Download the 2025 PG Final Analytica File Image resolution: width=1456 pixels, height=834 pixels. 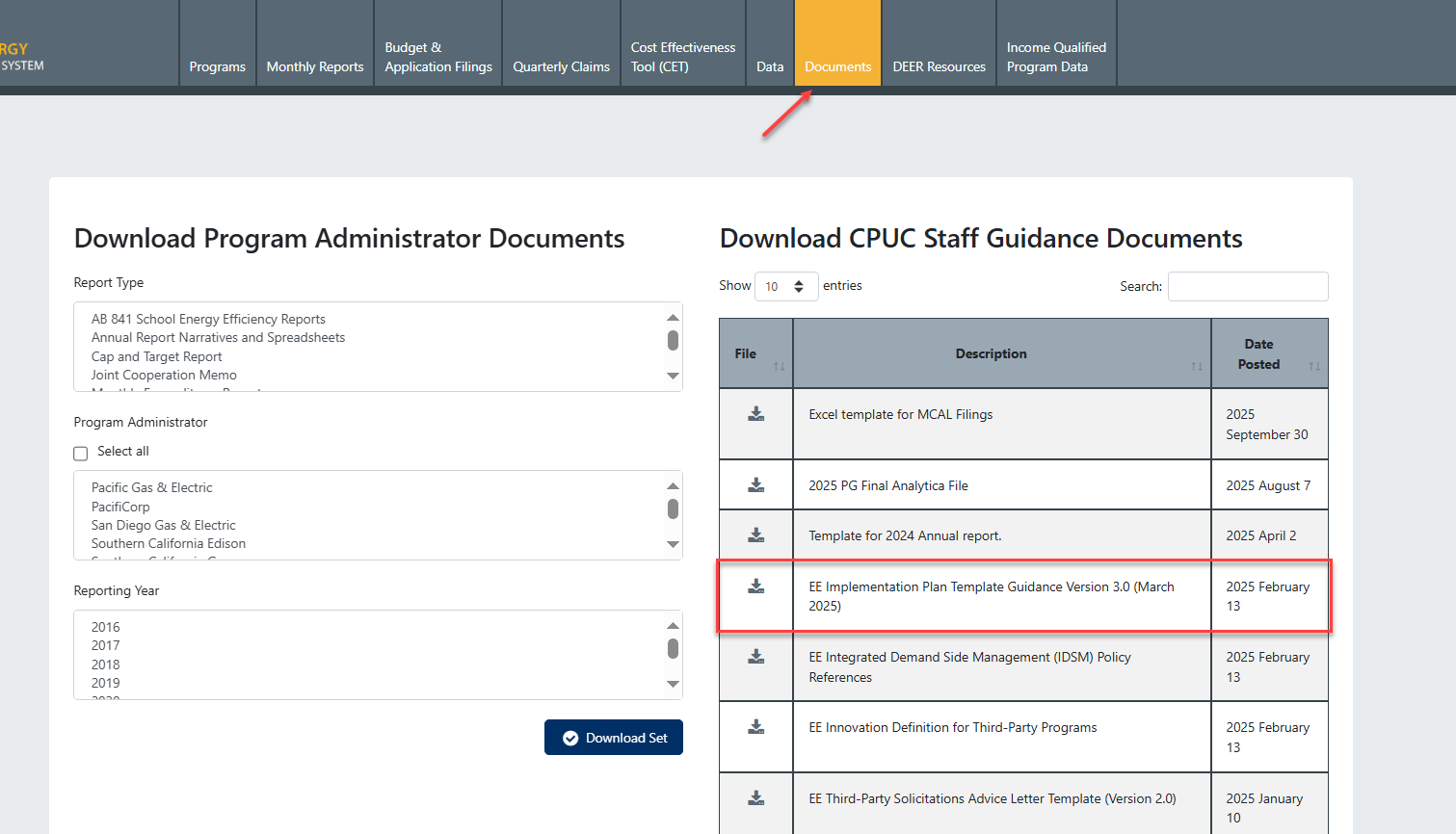pyautogui.click(x=756, y=485)
